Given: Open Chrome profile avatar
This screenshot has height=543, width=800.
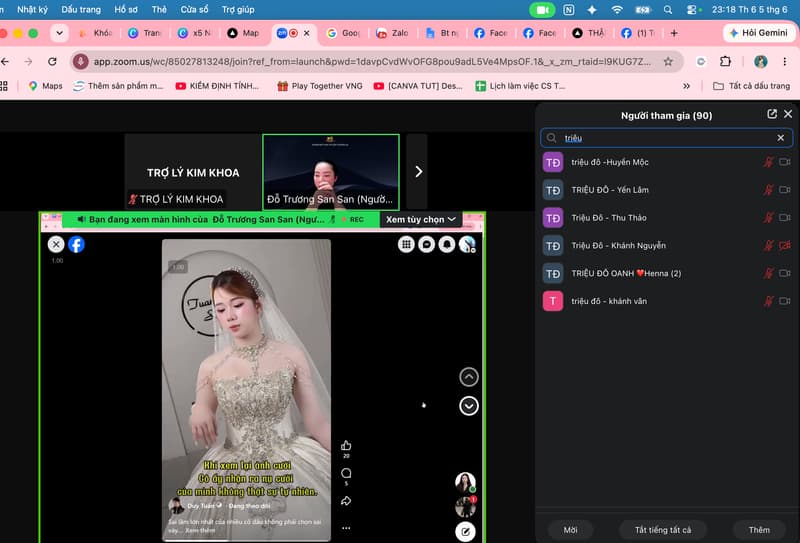Looking at the screenshot, I should tap(761, 62).
